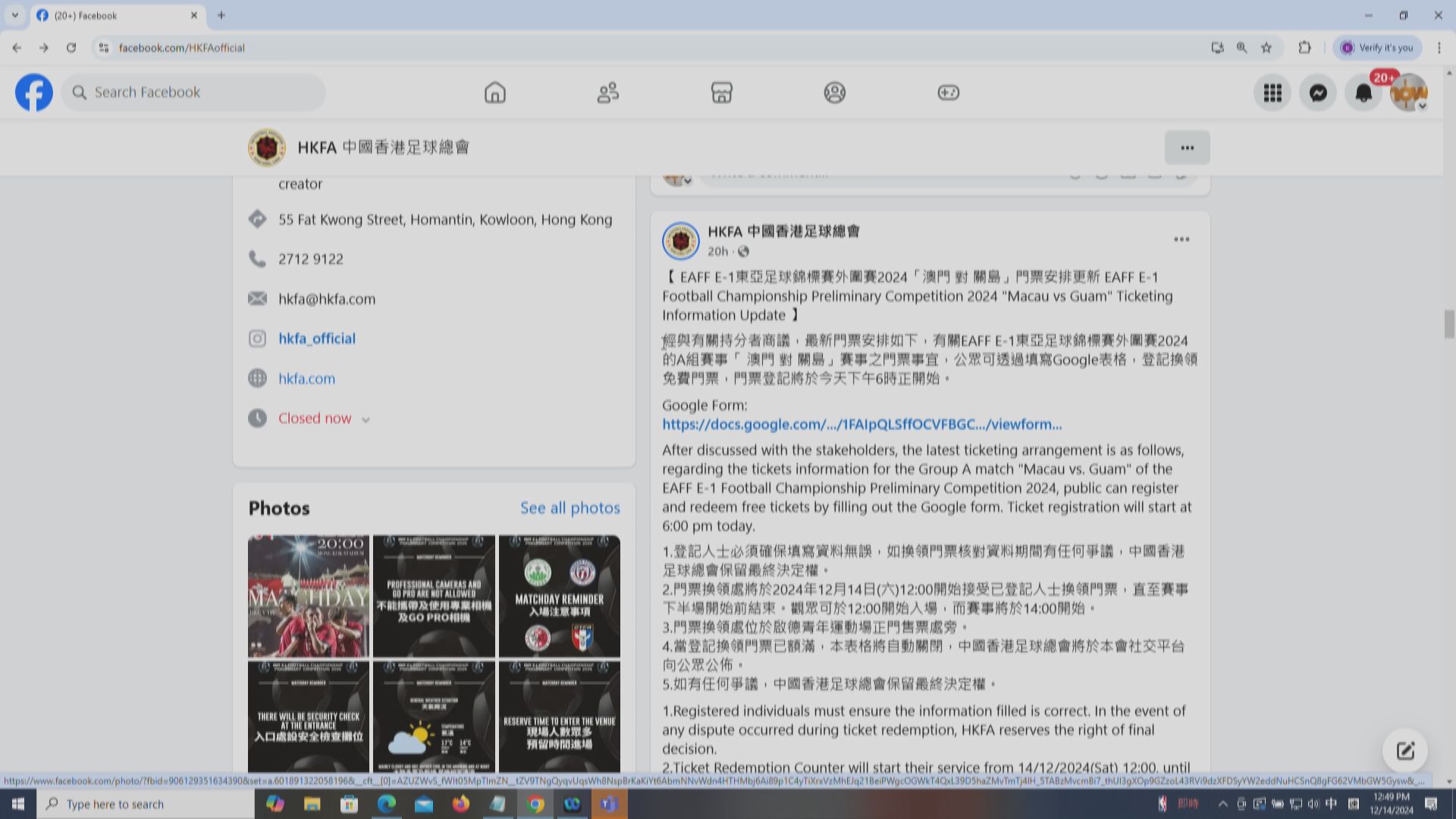
Task: Open the Matchday Reminder photo thumbnail
Action: (559, 596)
